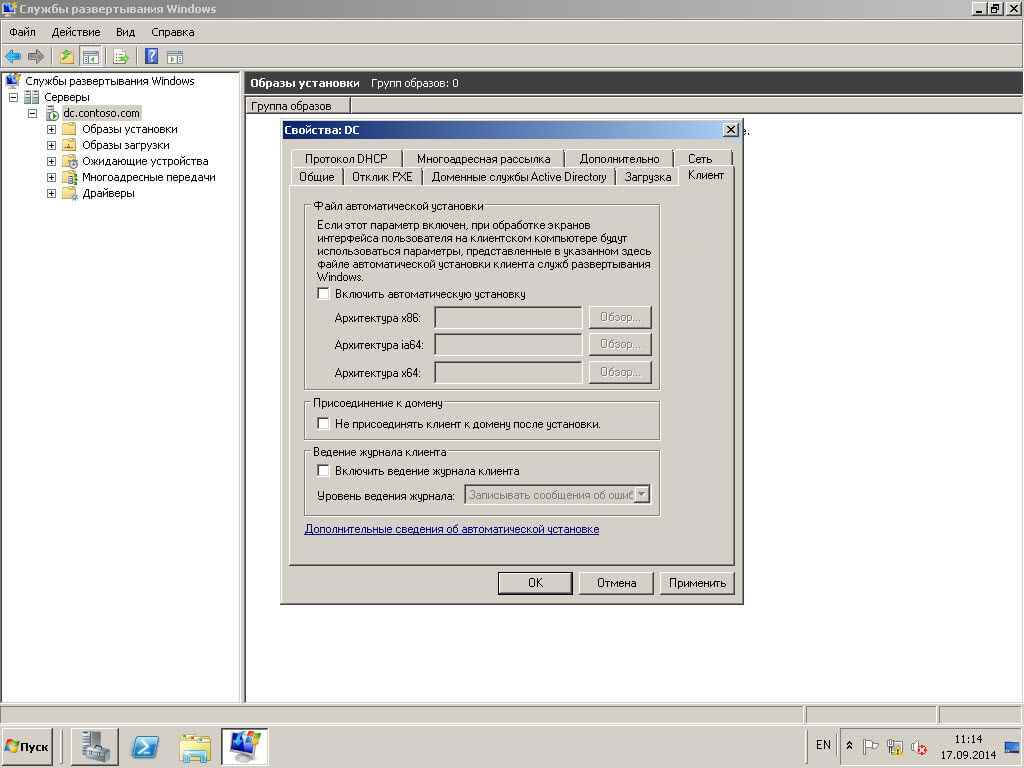This screenshot has height=768, width=1024.
Task: Open Доменные службы Active Directory tab
Action: [x=519, y=177]
